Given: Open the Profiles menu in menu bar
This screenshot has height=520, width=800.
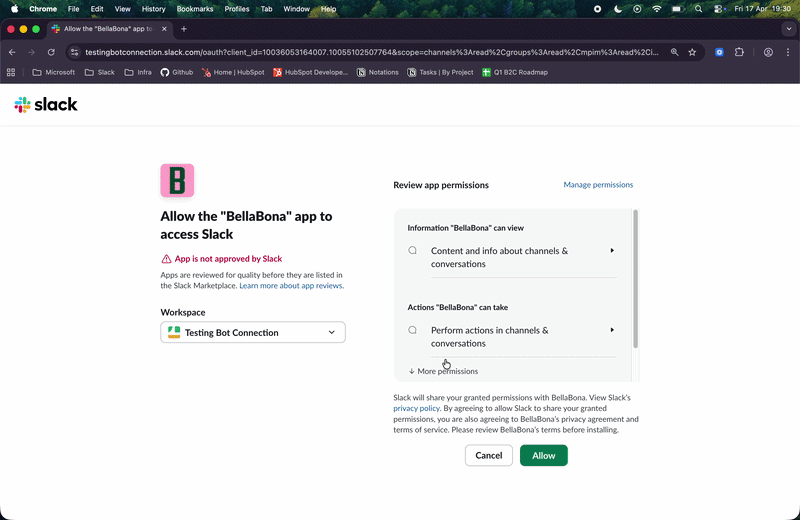Looking at the screenshot, I should click(237, 8).
